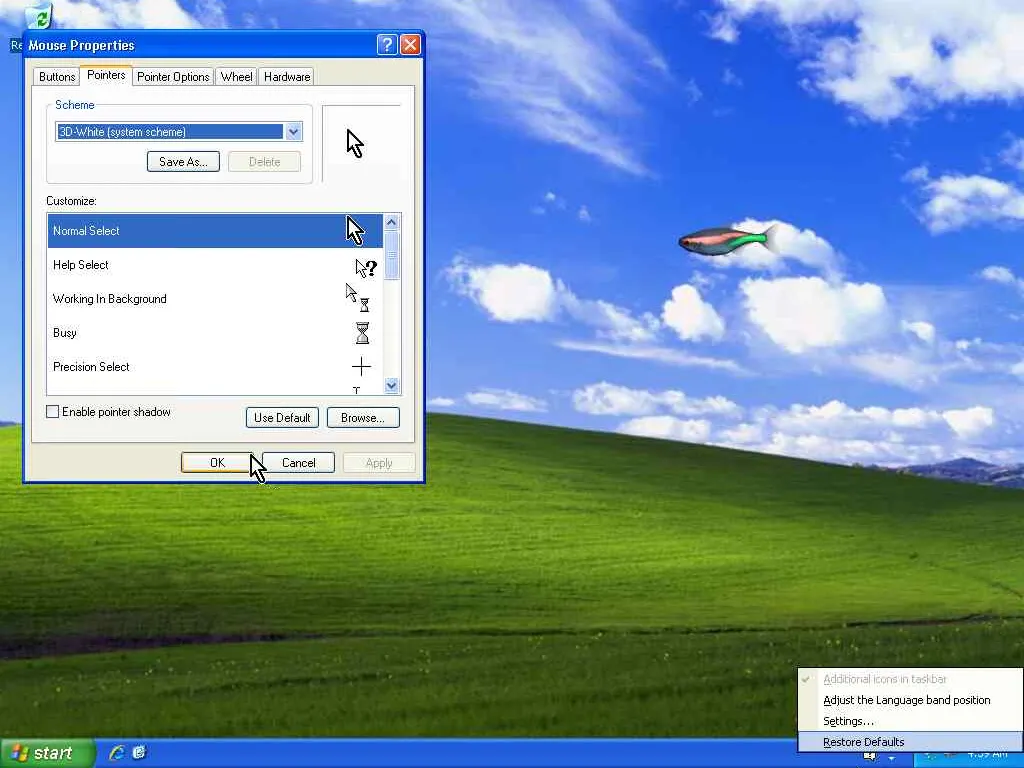The width and height of the screenshot is (1024, 768).
Task: Click the scroll down arrow in Customize list
Action: pyautogui.click(x=391, y=385)
